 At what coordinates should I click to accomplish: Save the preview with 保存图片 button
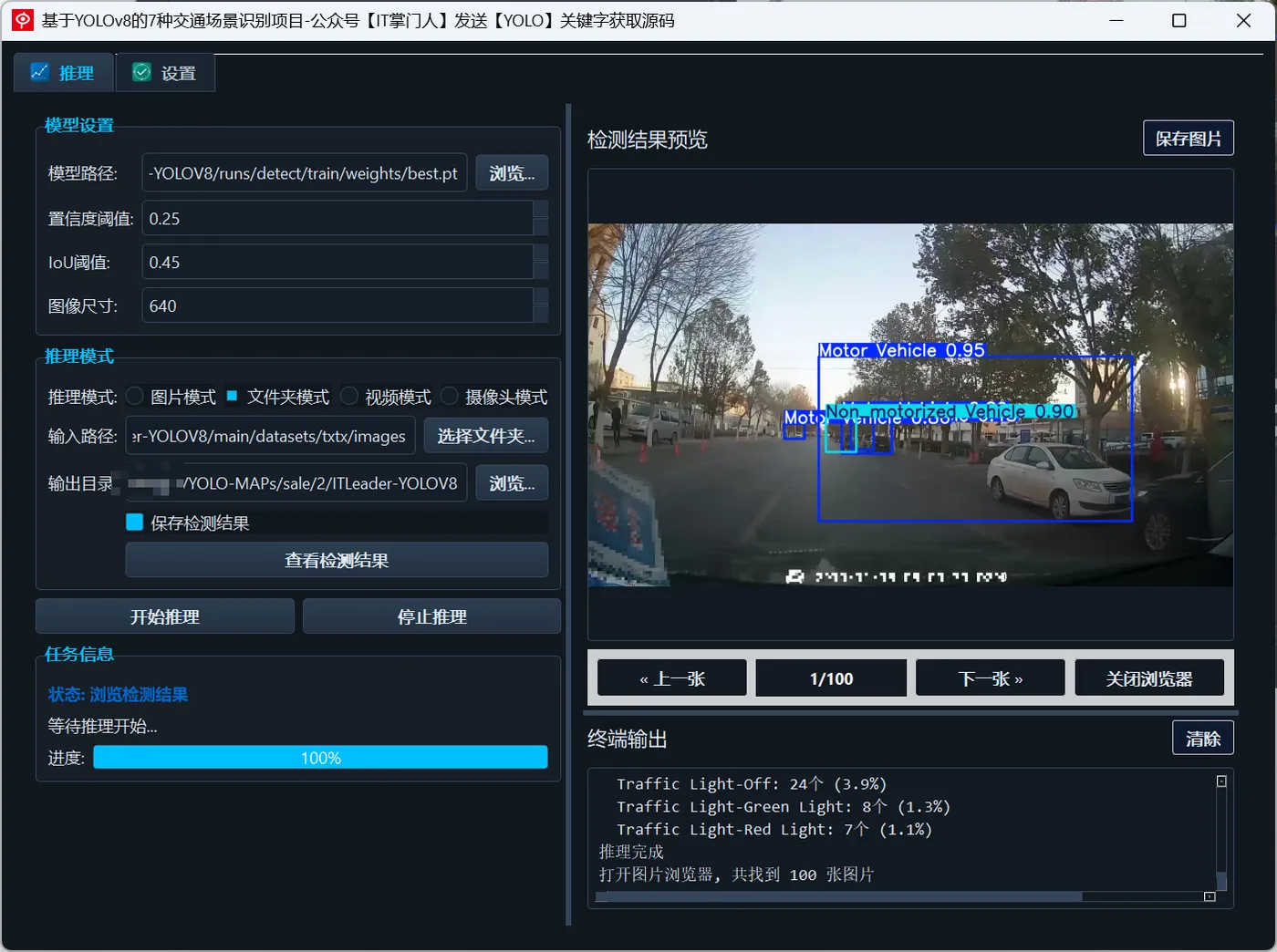[1189, 139]
